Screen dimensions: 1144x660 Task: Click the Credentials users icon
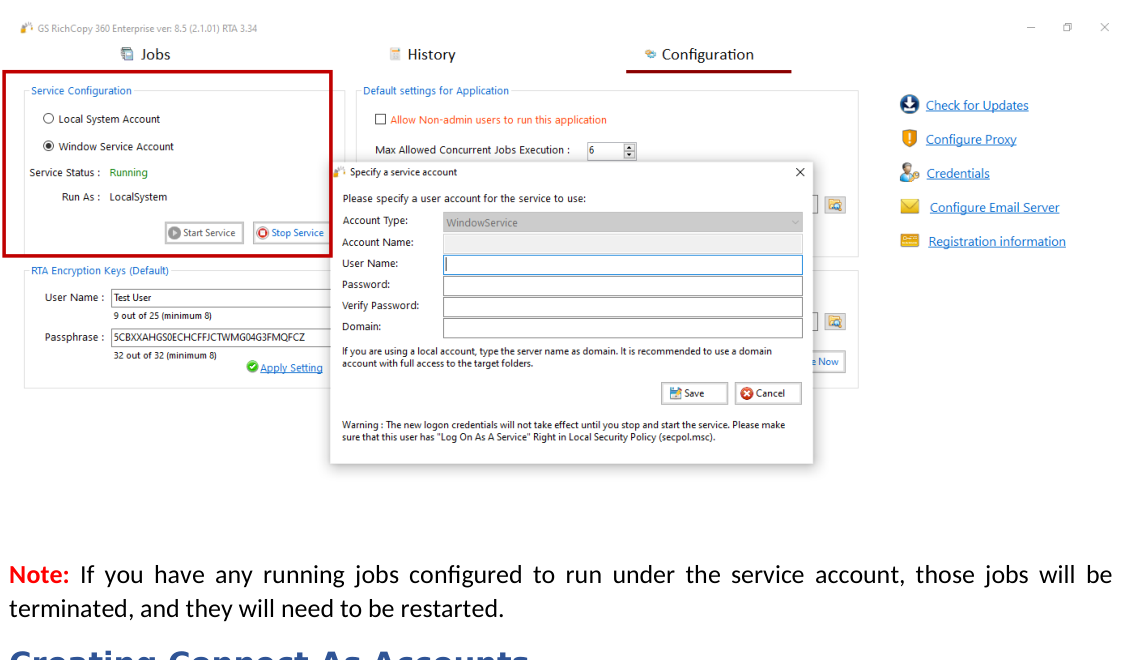point(909,173)
